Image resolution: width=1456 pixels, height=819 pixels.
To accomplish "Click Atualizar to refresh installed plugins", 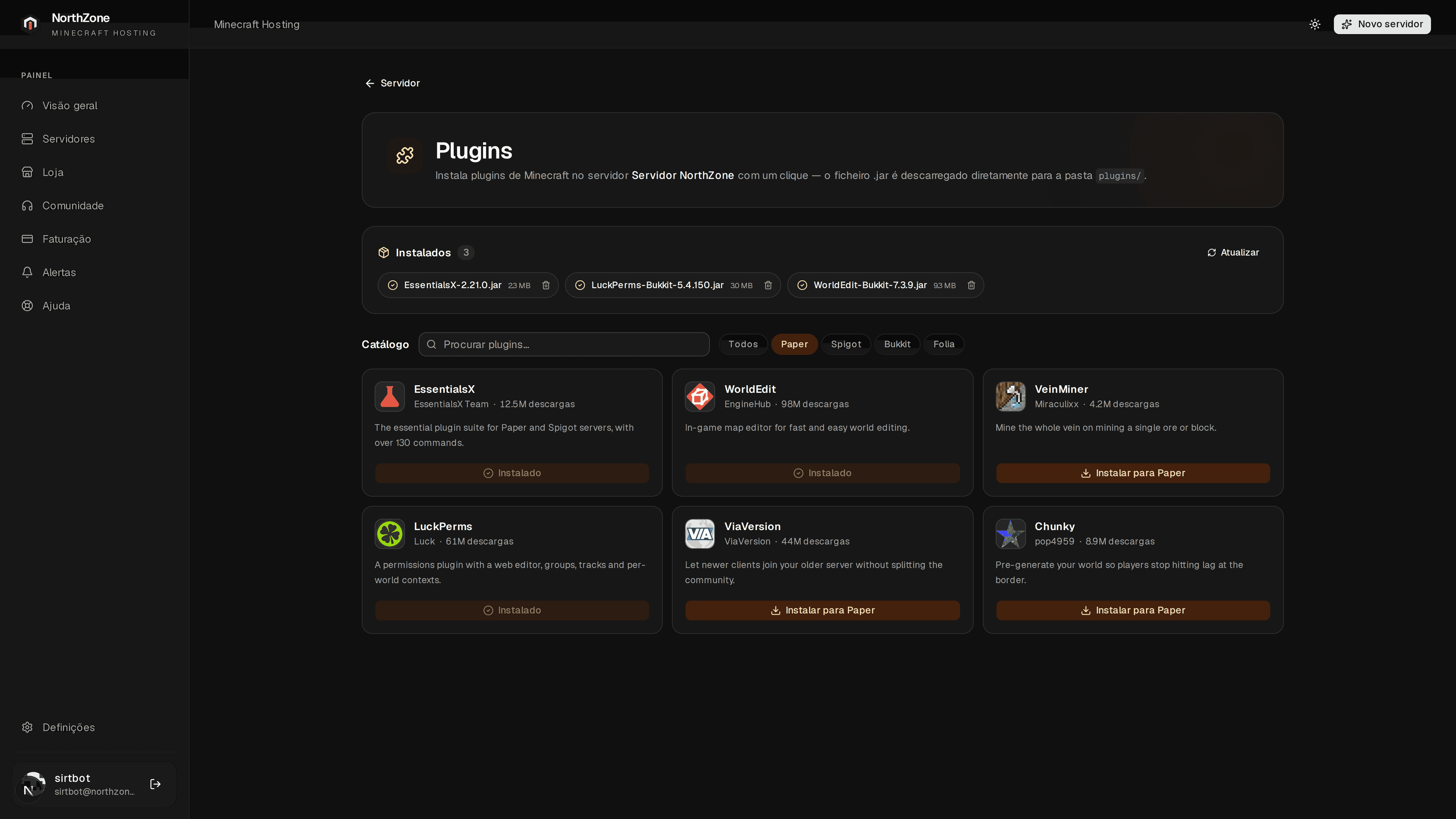I will tap(1233, 253).
